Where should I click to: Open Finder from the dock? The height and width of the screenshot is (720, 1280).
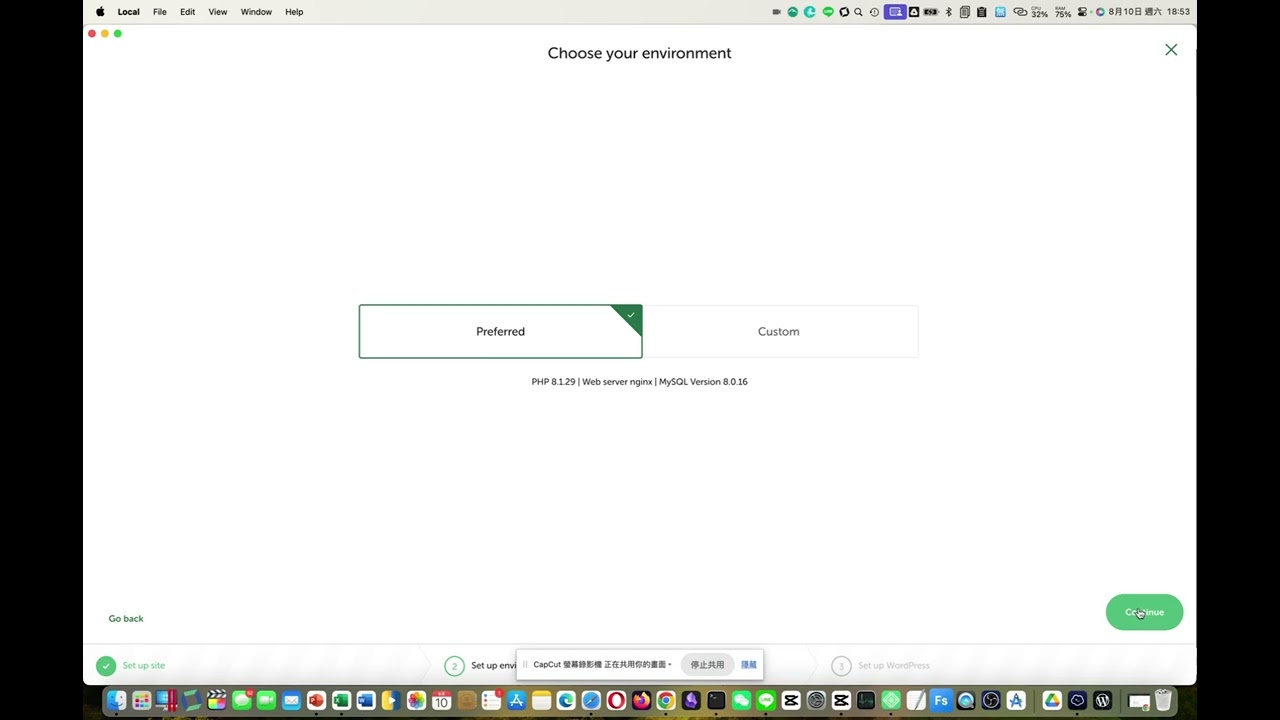pyautogui.click(x=117, y=701)
